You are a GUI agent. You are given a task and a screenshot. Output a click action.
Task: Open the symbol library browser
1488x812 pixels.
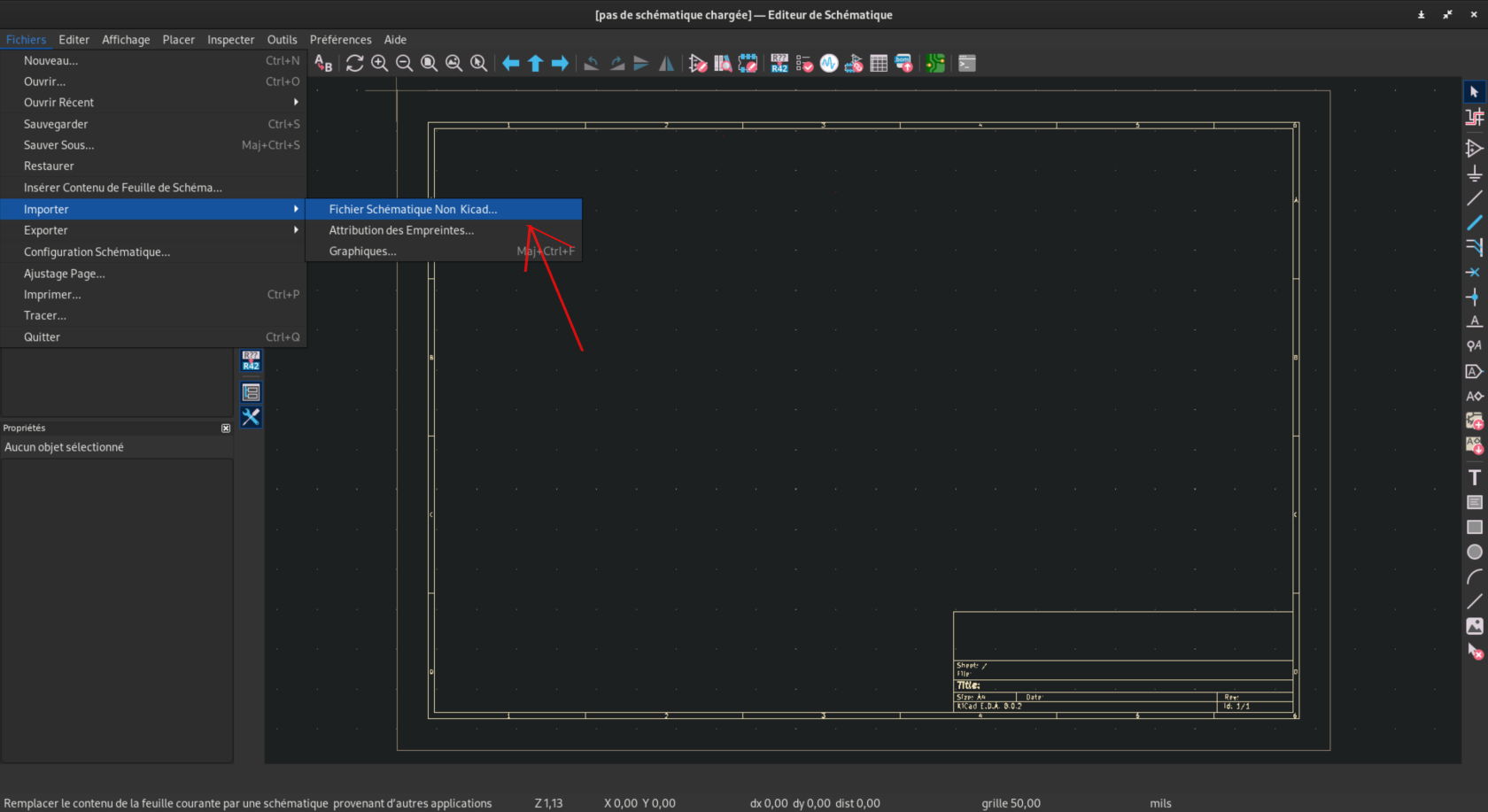pos(723,64)
